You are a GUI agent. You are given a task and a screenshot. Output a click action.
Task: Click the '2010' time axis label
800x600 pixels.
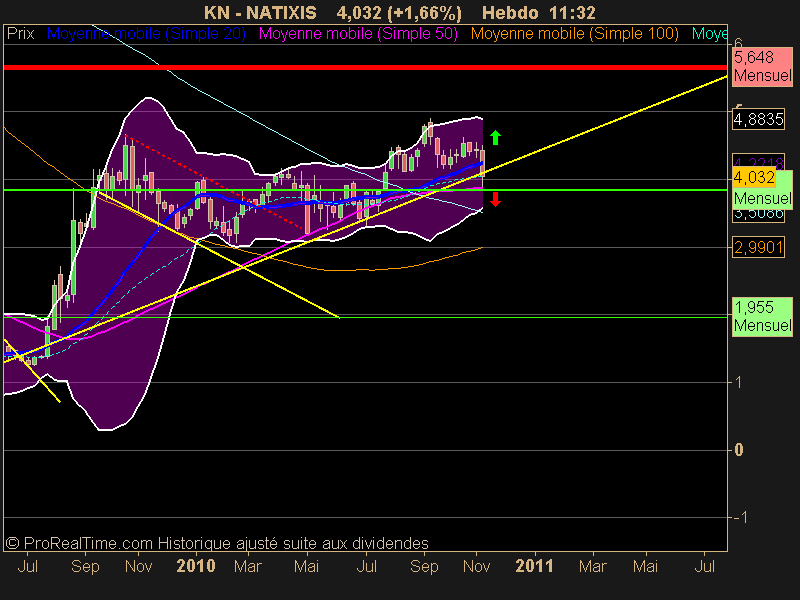pos(196,566)
